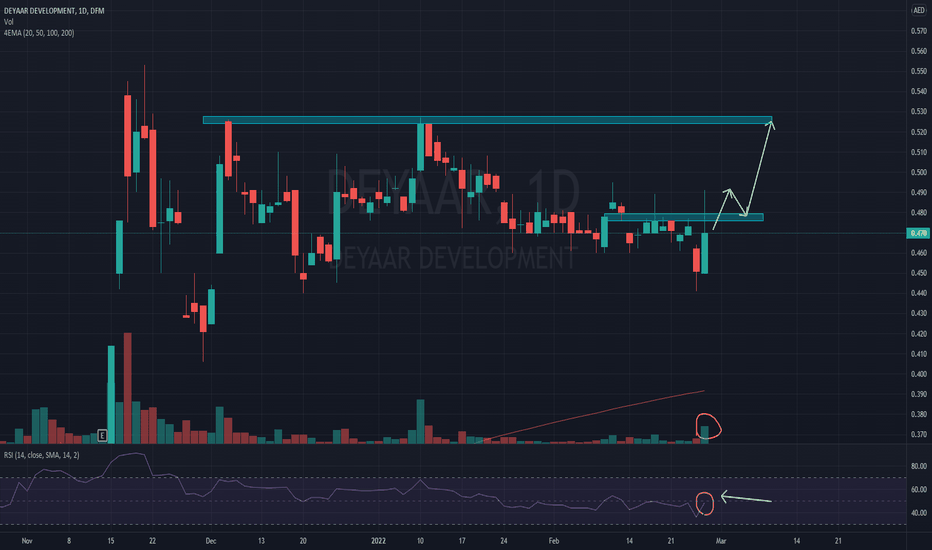Click the current price tag 0.470

tap(918, 233)
